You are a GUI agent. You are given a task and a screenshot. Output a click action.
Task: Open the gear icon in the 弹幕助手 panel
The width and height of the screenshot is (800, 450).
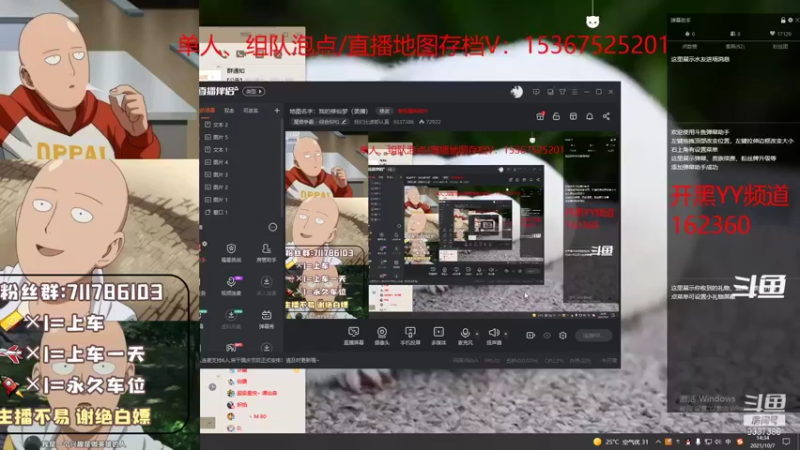tap(790, 20)
